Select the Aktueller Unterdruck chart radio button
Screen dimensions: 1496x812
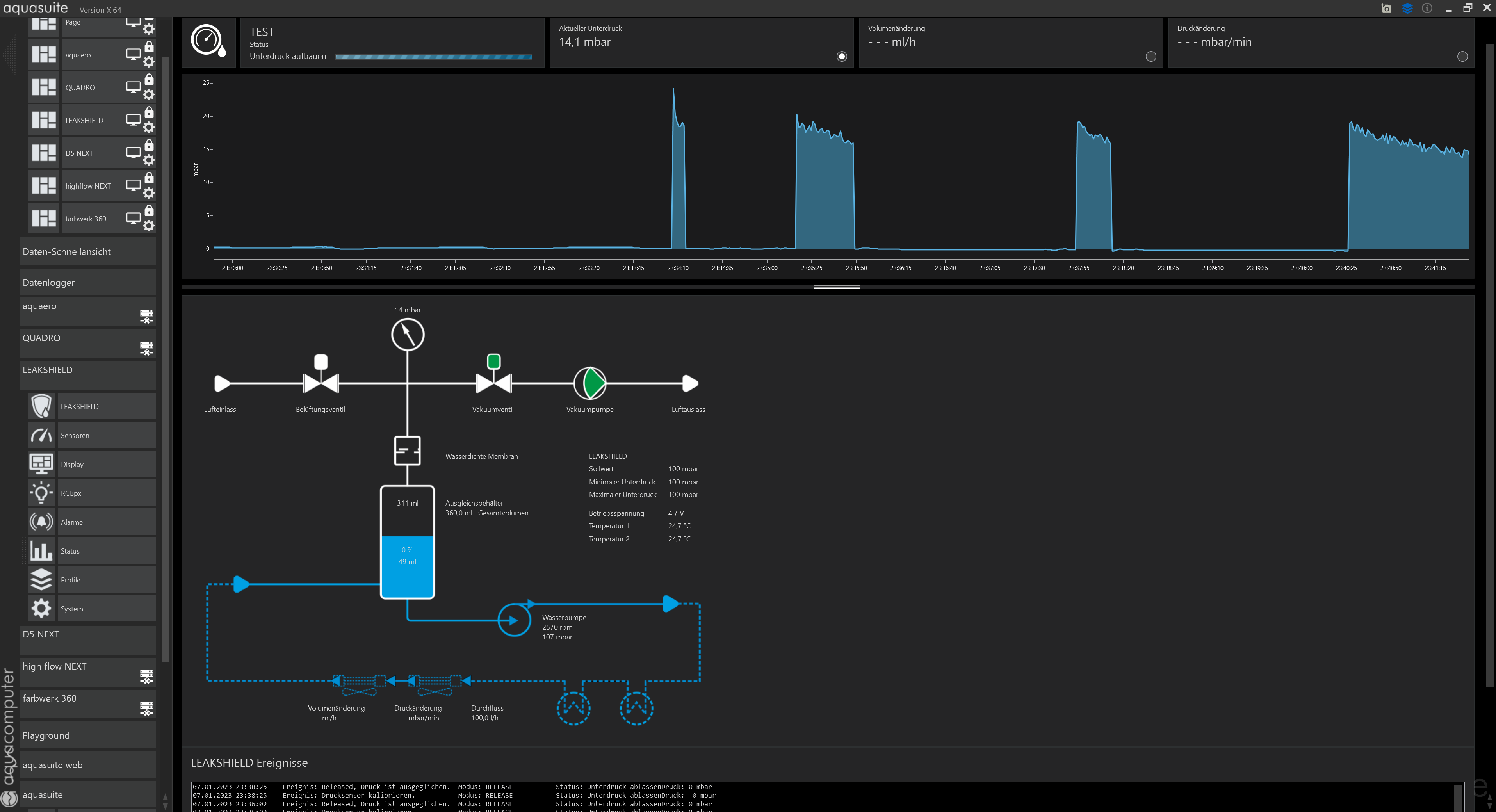[x=842, y=56]
